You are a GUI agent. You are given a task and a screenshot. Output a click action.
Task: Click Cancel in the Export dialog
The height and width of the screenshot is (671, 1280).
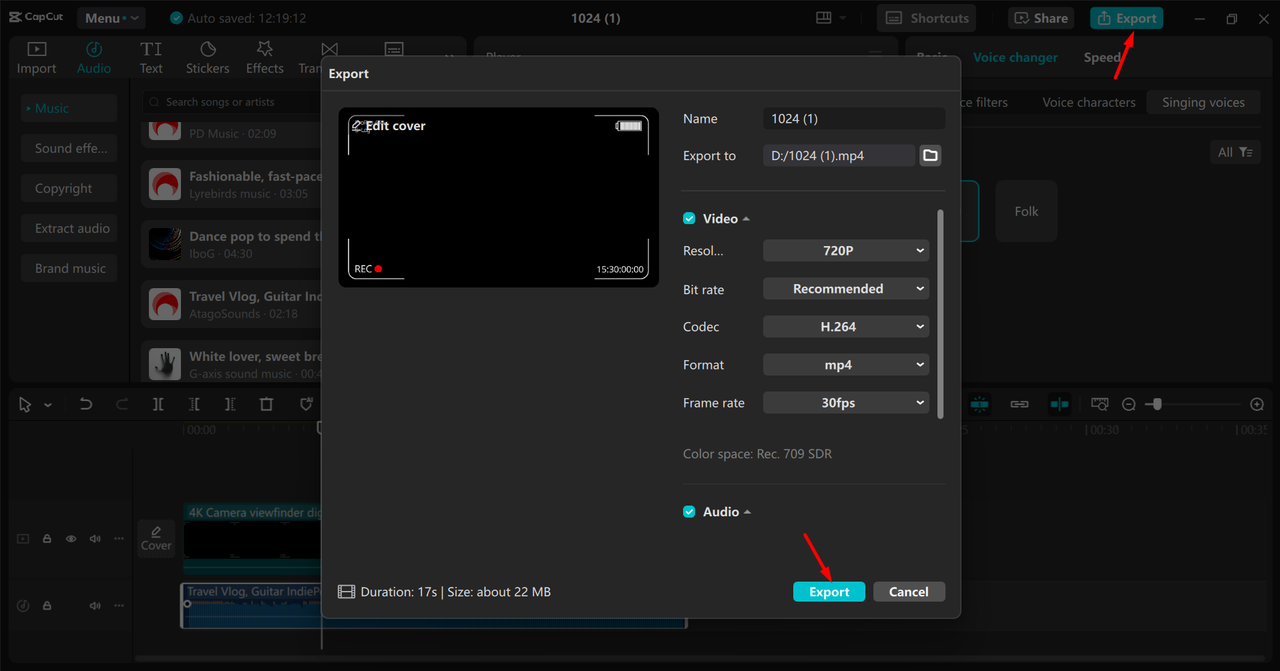tap(909, 591)
